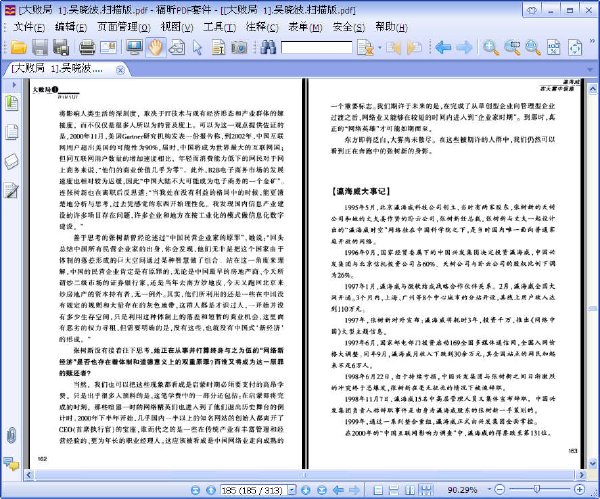Open the Pages panel in the sidebar
Viewport: 600px width, 499px height.
coord(11,132)
